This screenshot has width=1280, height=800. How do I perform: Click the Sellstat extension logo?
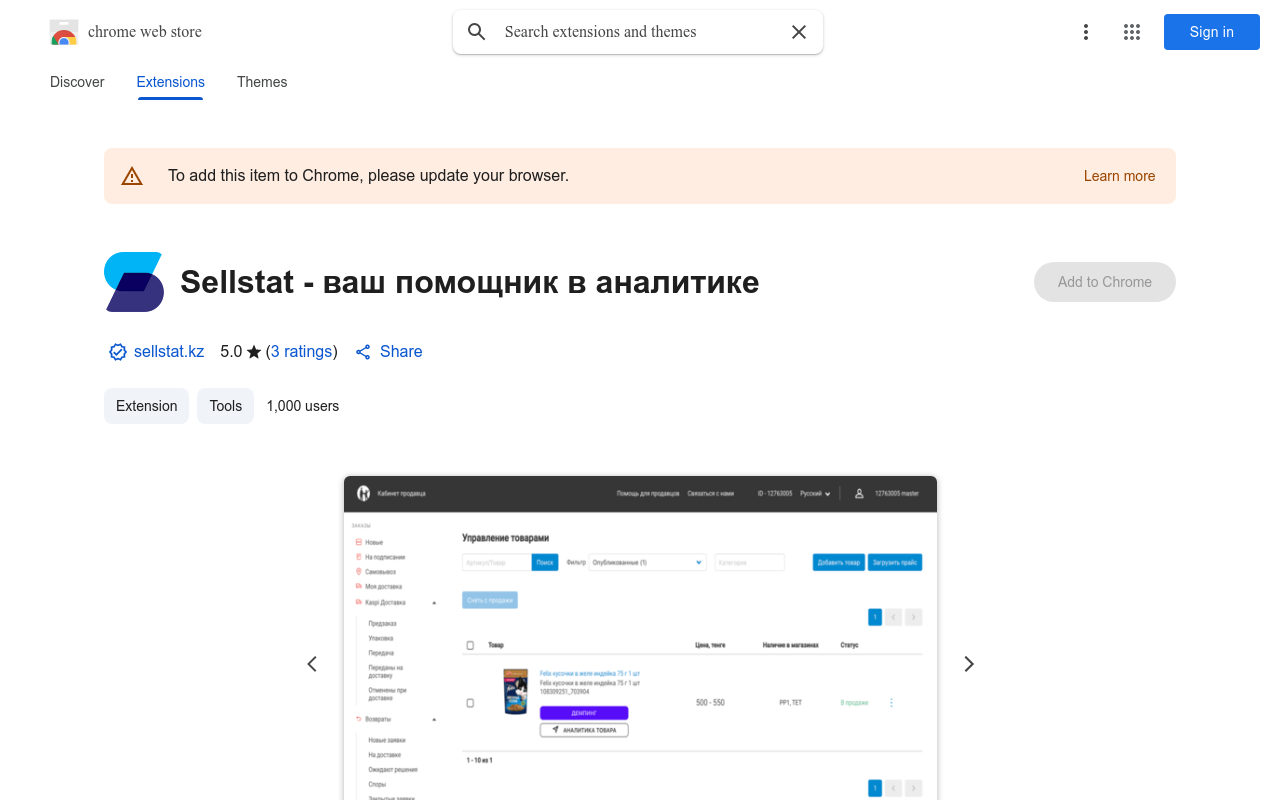[x=134, y=282]
